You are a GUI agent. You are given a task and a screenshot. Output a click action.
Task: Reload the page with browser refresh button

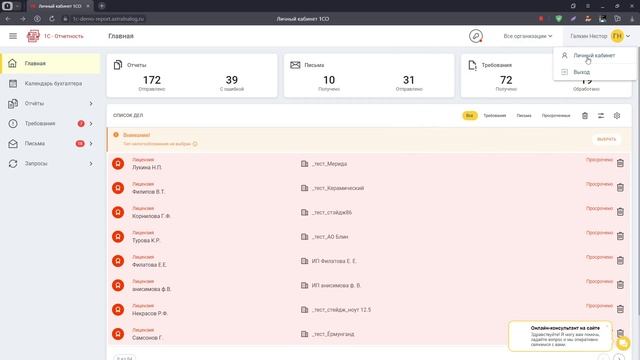[52, 19]
